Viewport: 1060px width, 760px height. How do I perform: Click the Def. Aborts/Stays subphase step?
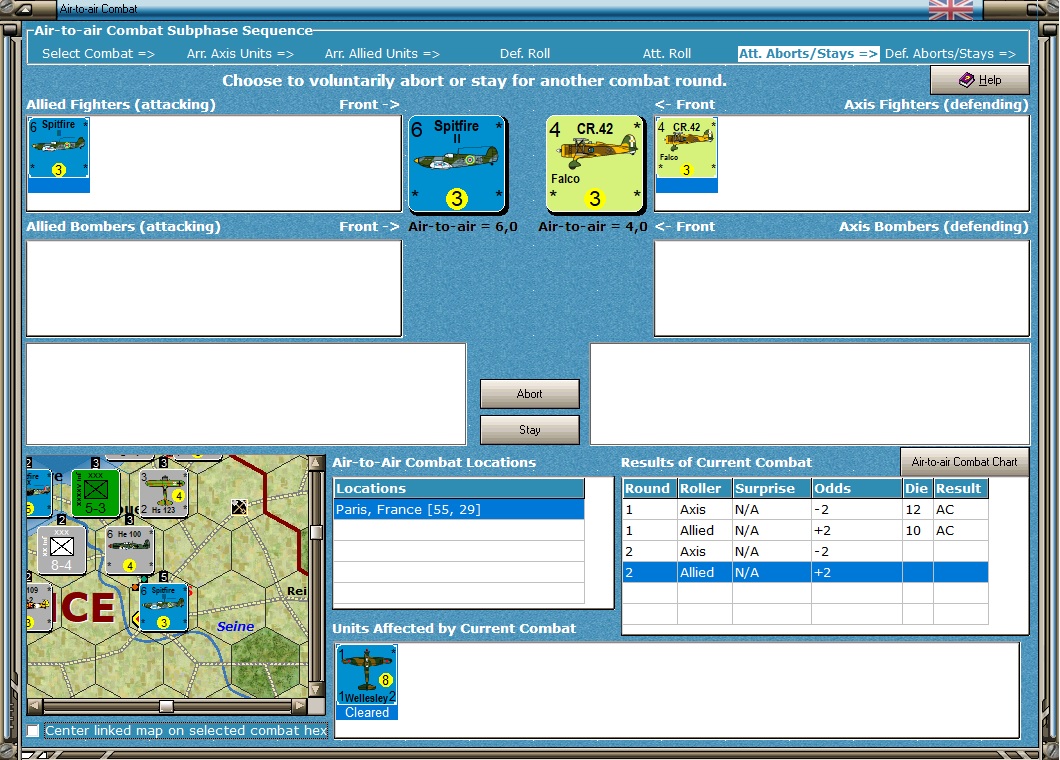(x=950, y=53)
